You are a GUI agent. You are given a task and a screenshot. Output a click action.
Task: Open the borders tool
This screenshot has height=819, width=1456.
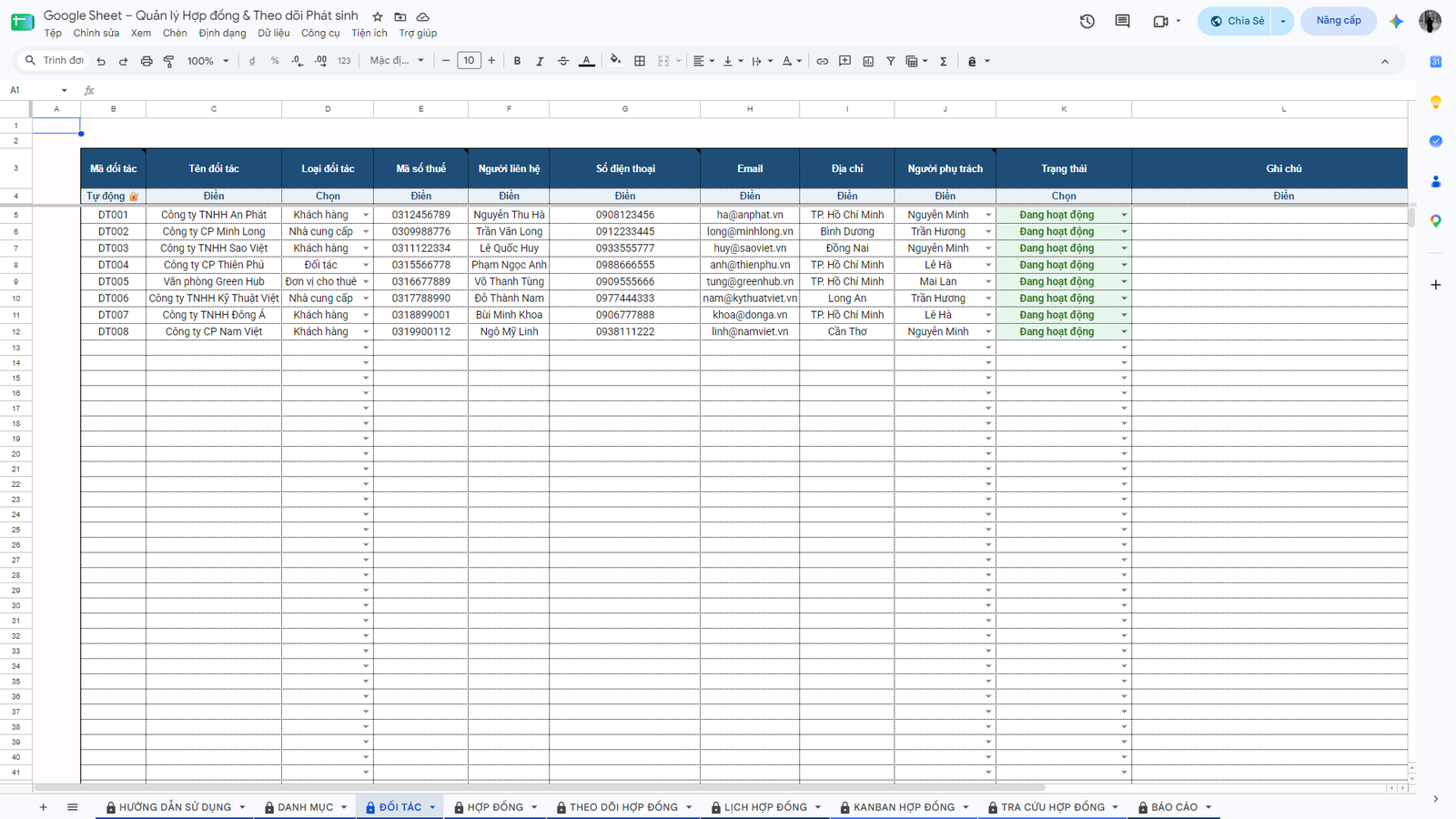click(640, 61)
